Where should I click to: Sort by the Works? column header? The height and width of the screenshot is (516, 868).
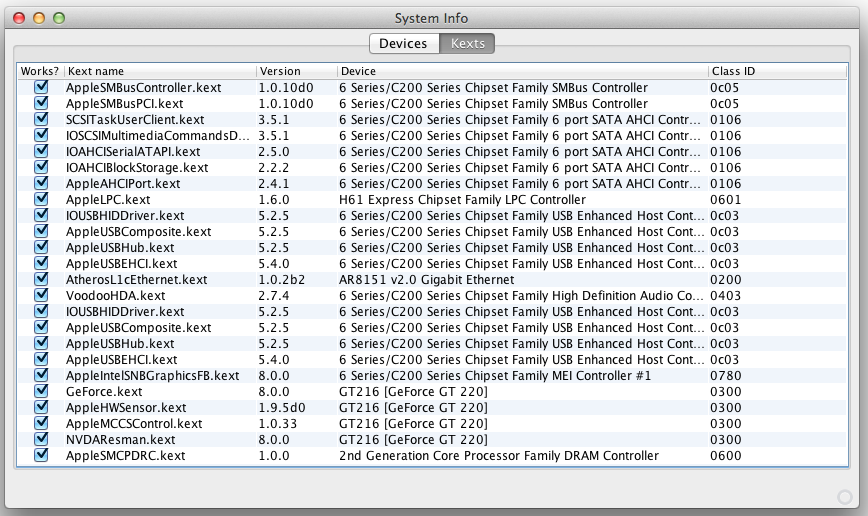40,71
